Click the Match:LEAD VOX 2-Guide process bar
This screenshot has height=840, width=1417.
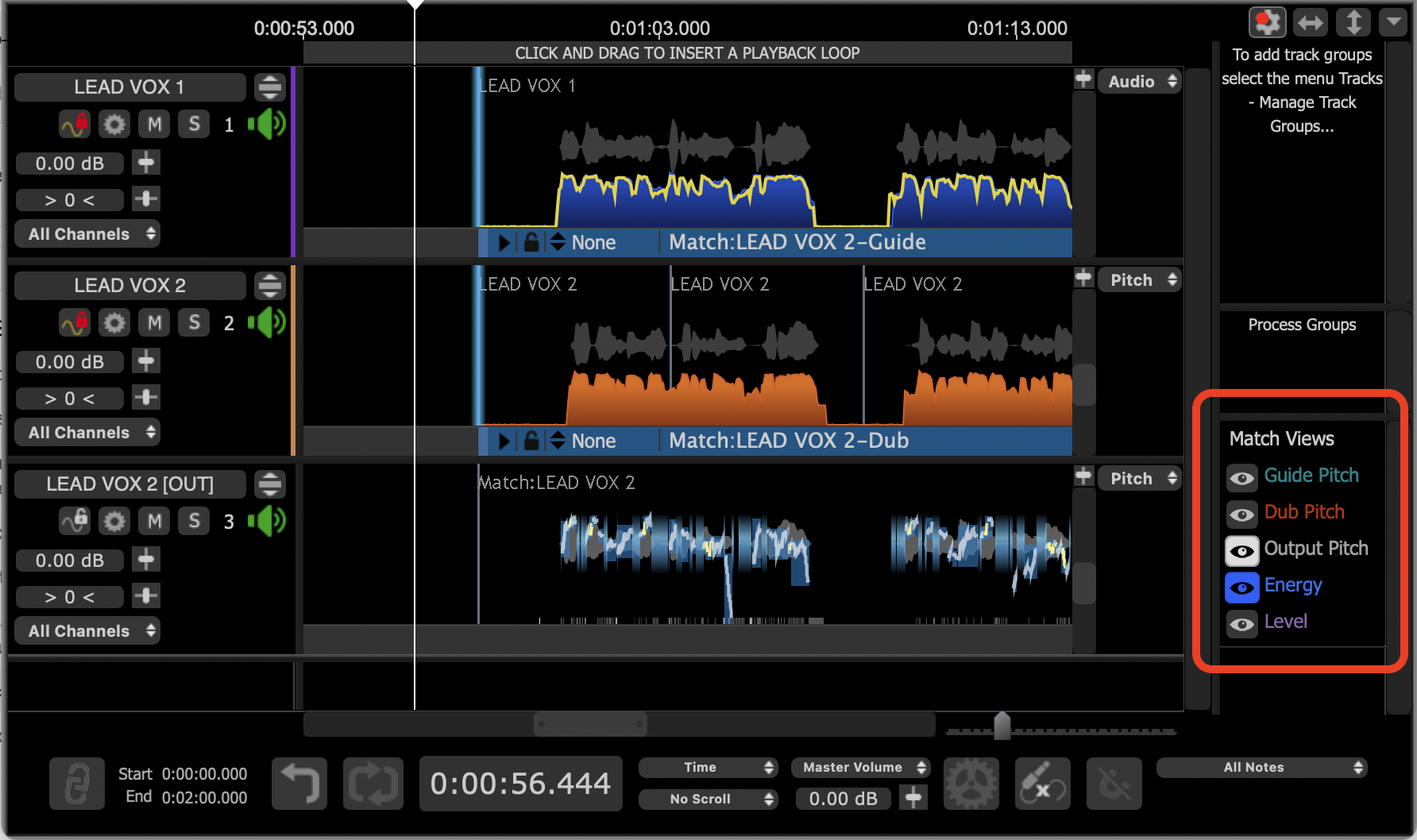(797, 242)
